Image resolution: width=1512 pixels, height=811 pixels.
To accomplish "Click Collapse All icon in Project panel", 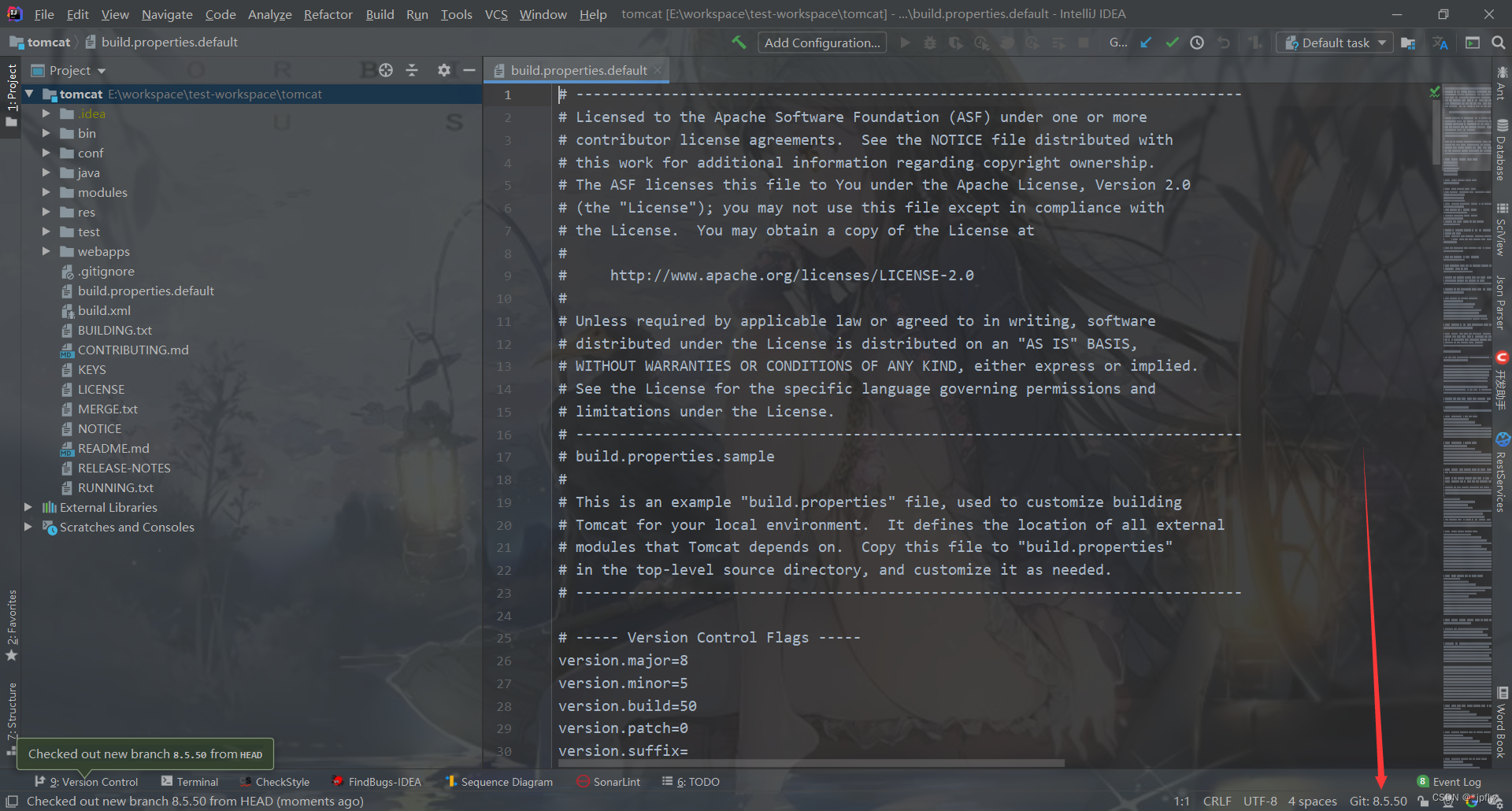I will coord(412,70).
